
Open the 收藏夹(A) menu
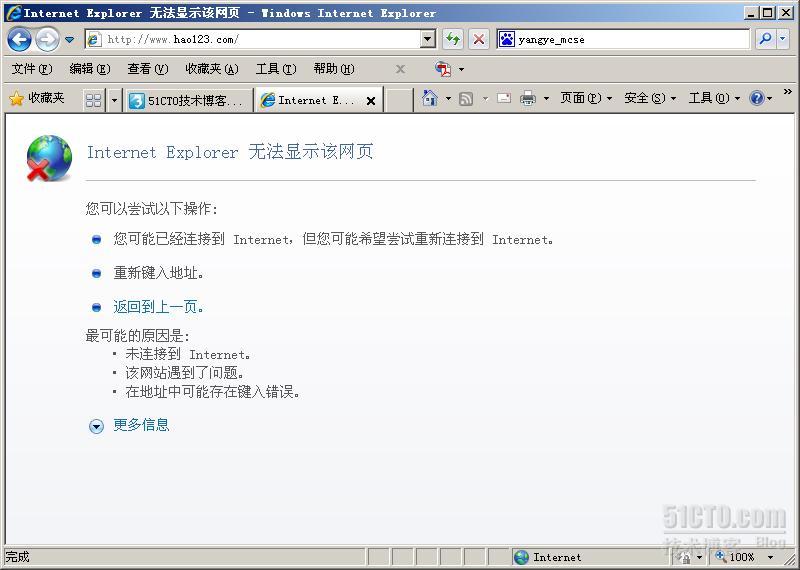coord(212,69)
